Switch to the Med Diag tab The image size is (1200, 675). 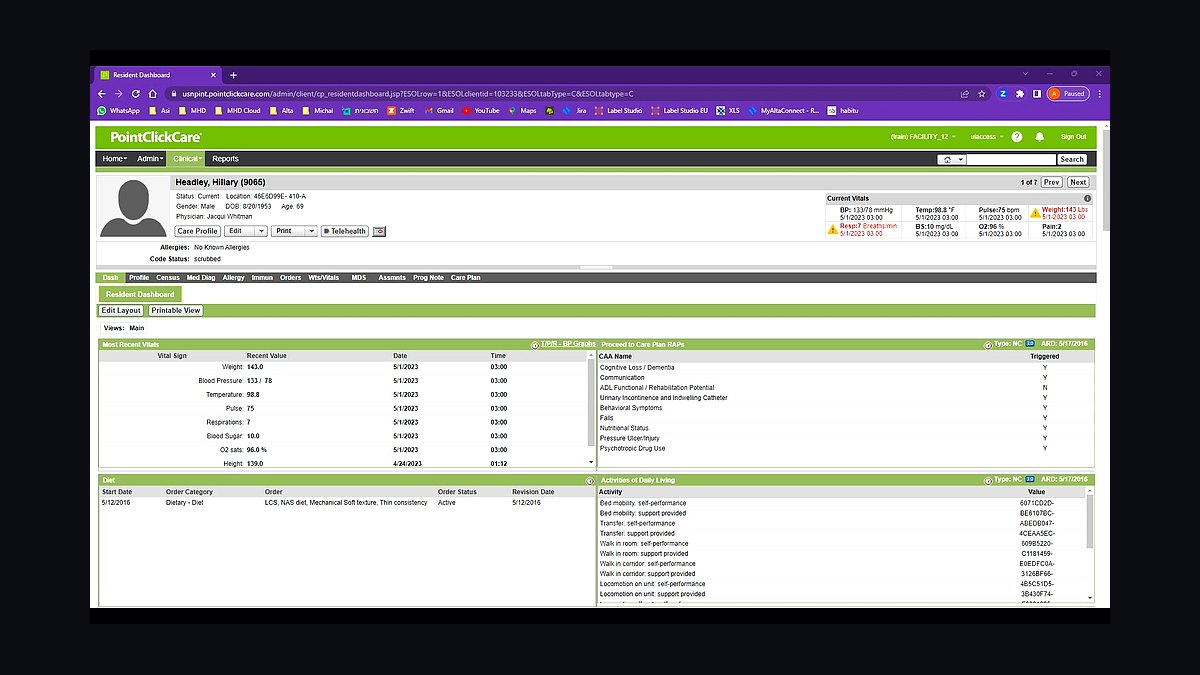(x=201, y=278)
